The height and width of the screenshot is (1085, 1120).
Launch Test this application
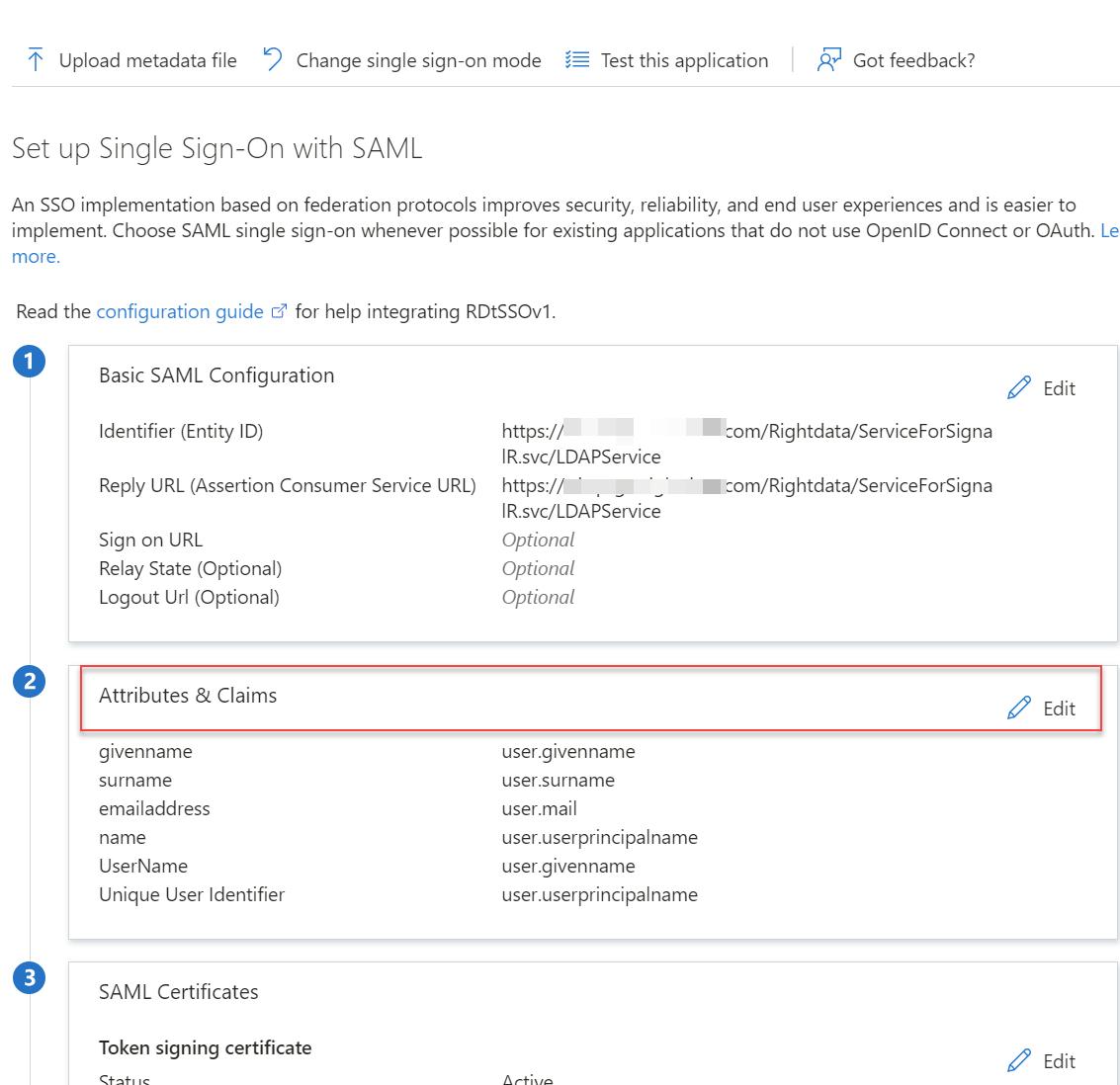[684, 60]
